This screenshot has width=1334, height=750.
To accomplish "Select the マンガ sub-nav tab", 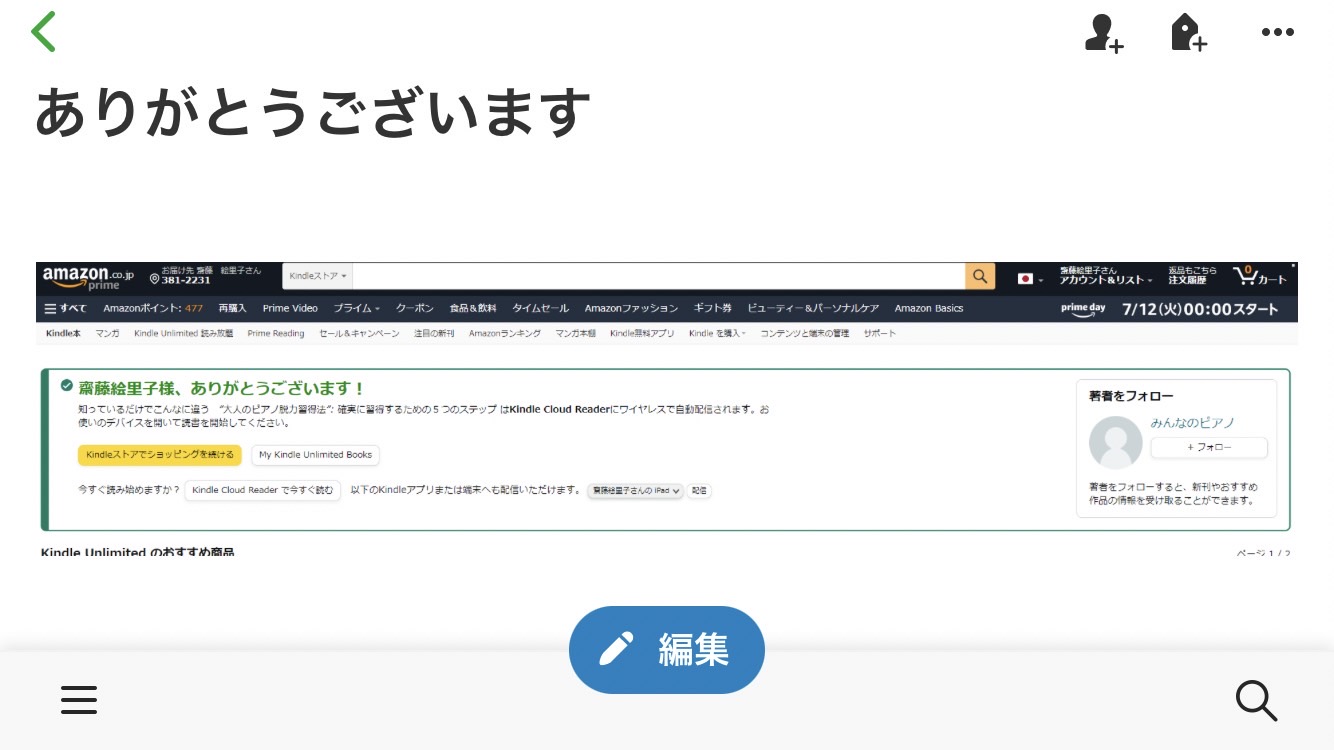I will (107, 333).
